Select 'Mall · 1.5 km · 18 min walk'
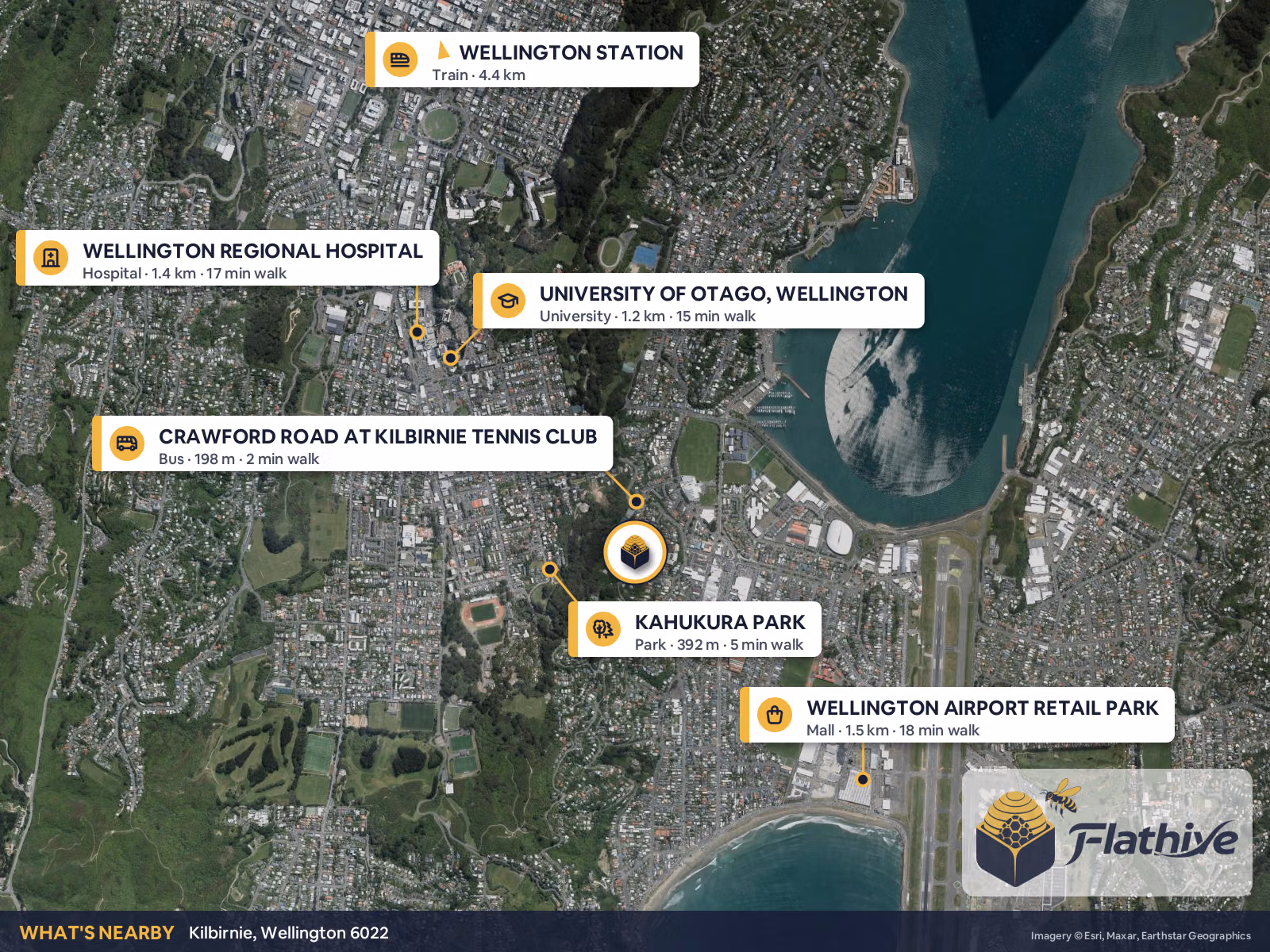This screenshot has width=1270, height=952. click(x=893, y=731)
